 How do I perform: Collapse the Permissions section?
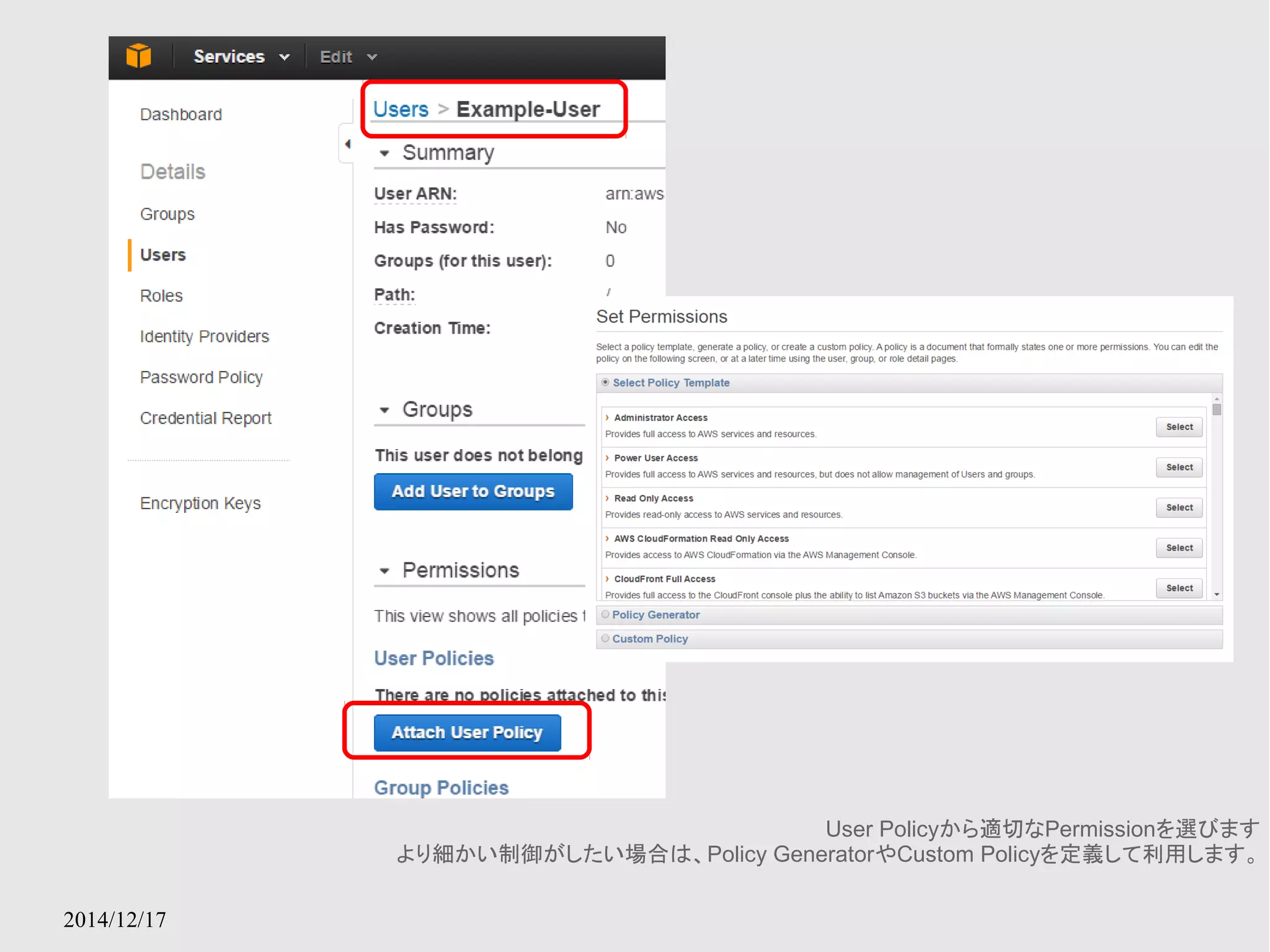[x=384, y=571]
